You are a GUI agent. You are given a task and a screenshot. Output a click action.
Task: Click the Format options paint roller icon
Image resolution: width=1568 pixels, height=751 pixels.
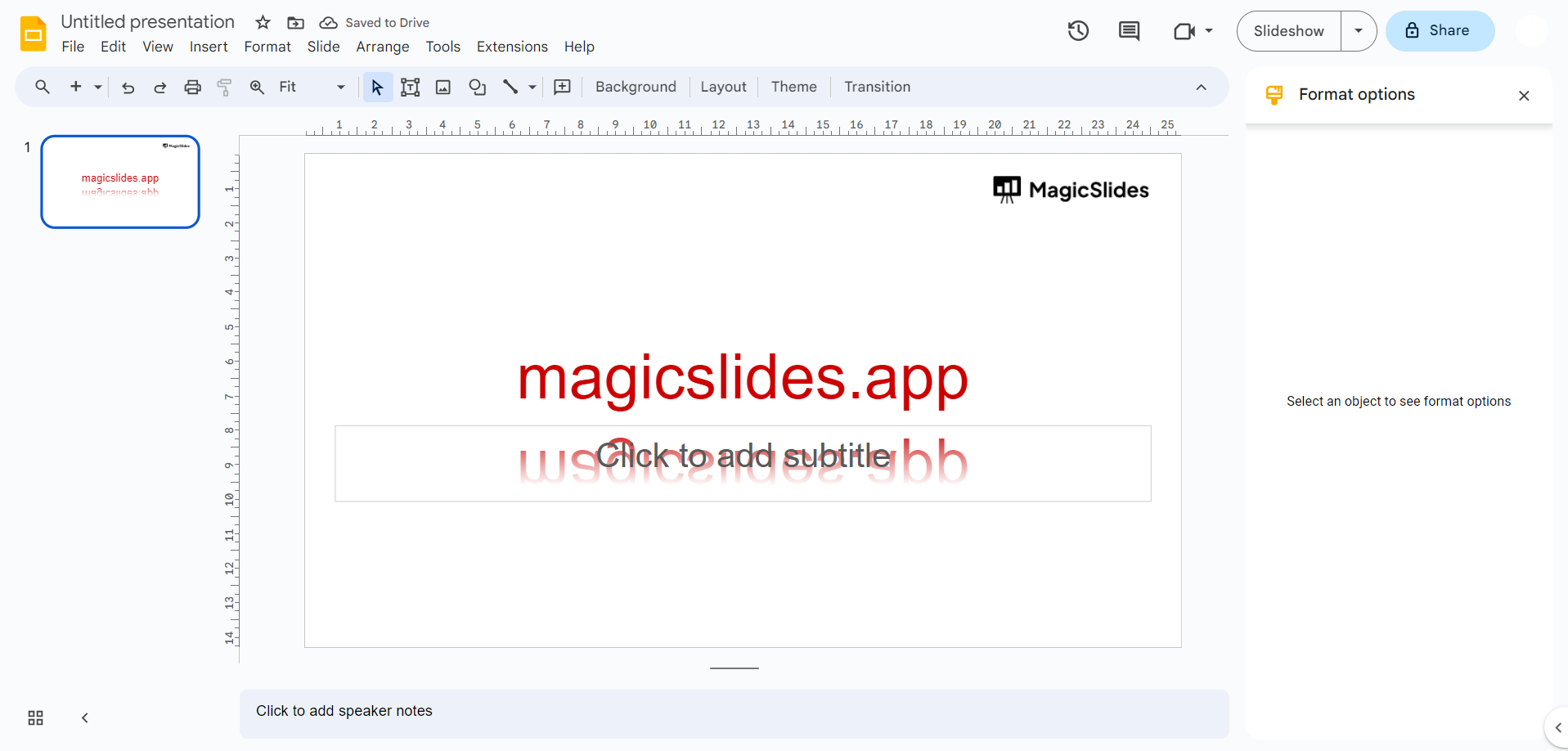point(1274,95)
